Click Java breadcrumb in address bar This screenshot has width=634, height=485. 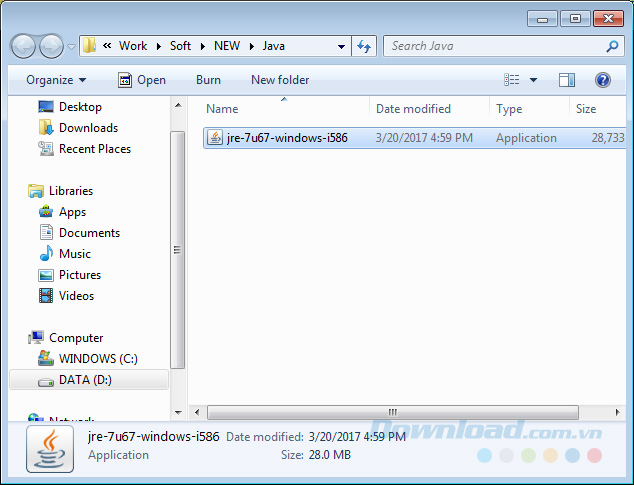(x=274, y=46)
